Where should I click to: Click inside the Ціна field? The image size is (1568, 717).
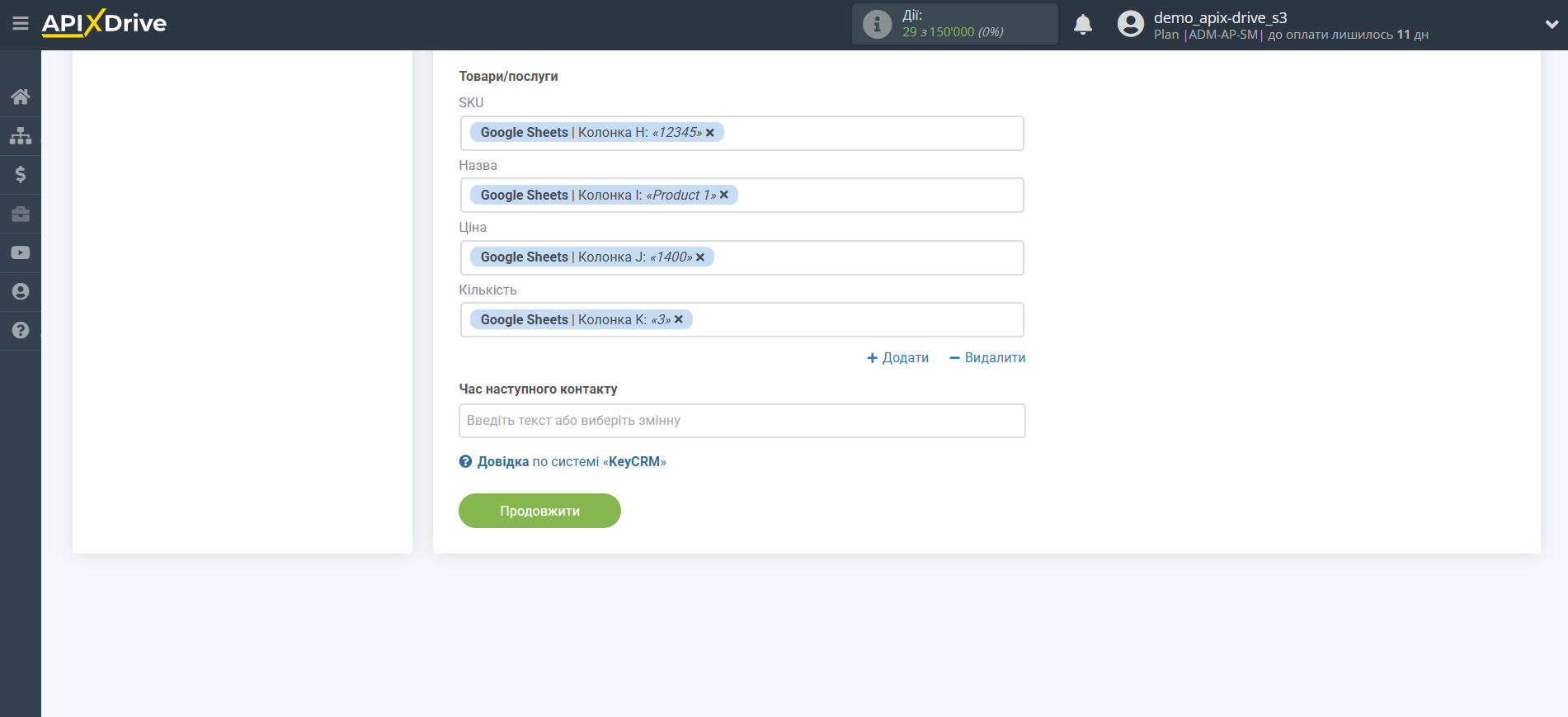[742, 257]
